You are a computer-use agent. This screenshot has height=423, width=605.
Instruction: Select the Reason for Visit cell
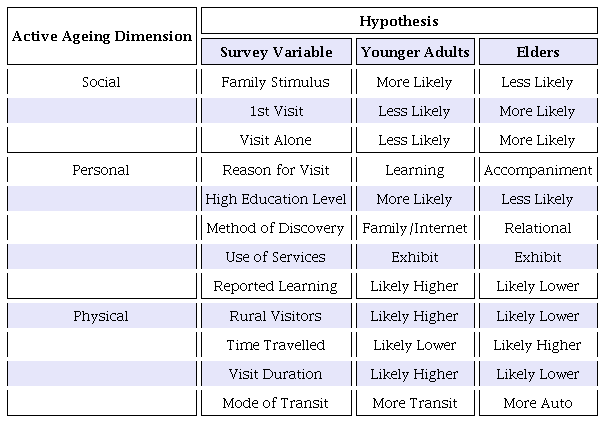tap(276, 170)
